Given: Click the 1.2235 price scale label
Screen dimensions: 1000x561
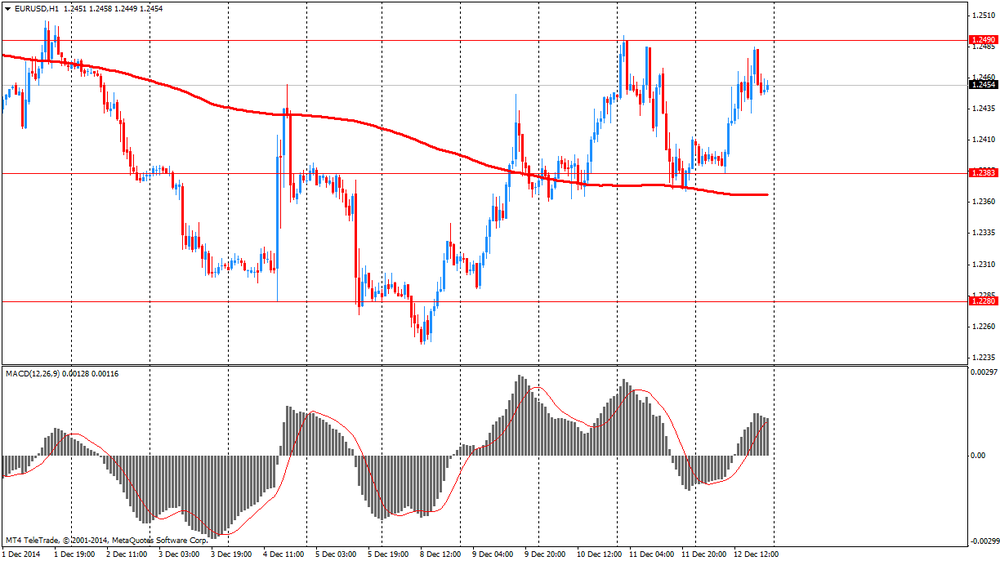Looking at the screenshot, I should click(983, 358).
